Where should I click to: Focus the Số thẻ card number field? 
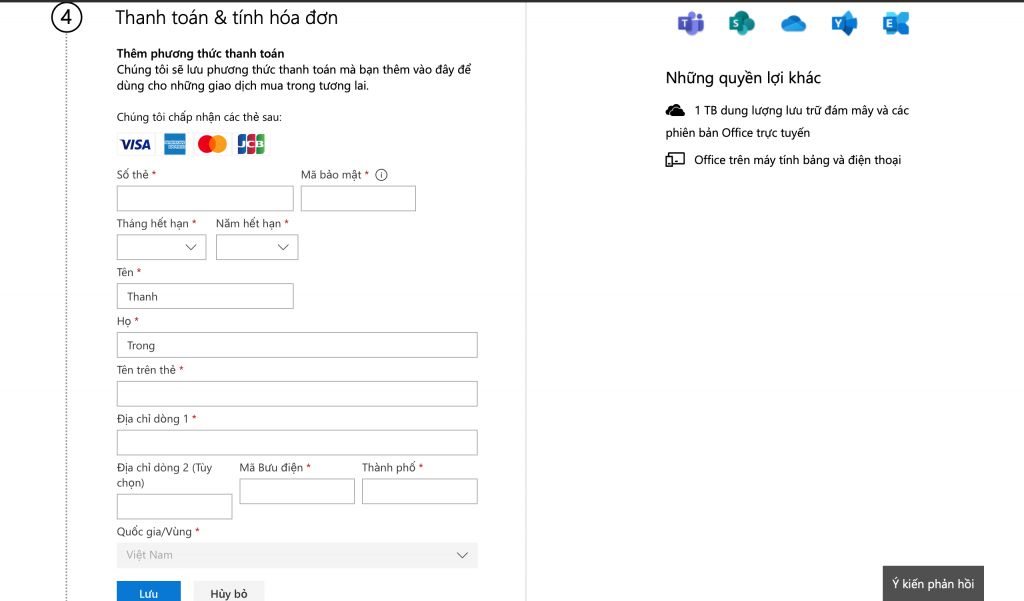coord(205,198)
